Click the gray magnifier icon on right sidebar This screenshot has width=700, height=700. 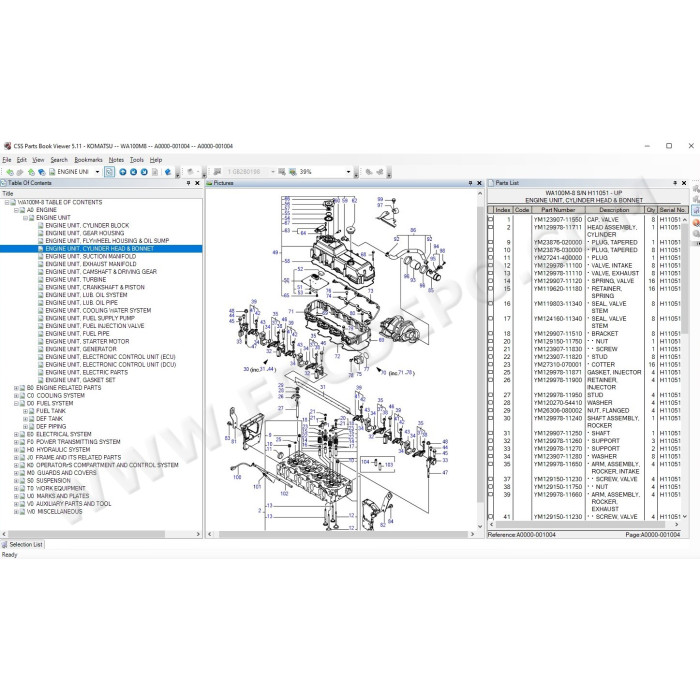[x=696, y=233]
